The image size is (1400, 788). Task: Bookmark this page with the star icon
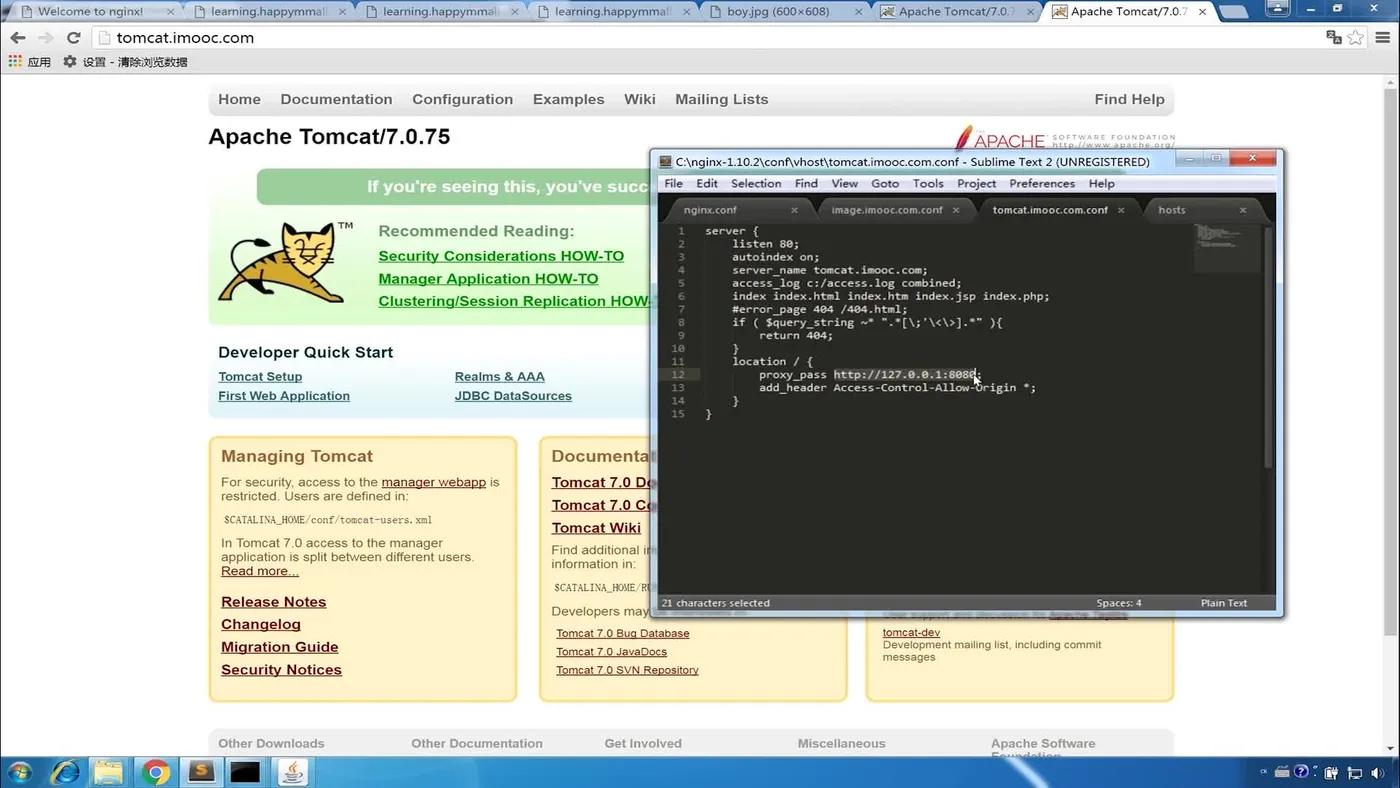click(x=1355, y=38)
